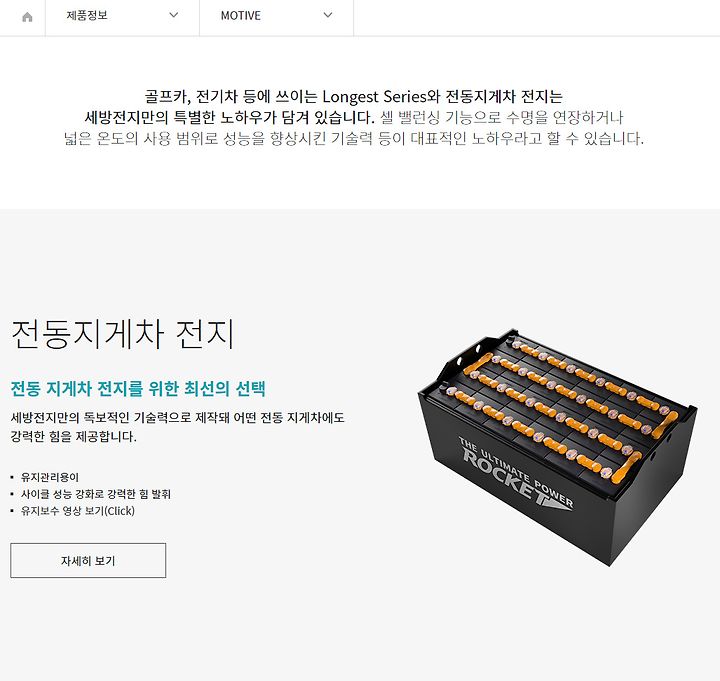Click the chevron arrow next to MOTIVE
The height and width of the screenshot is (681, 720).
[x=328, y=15]
